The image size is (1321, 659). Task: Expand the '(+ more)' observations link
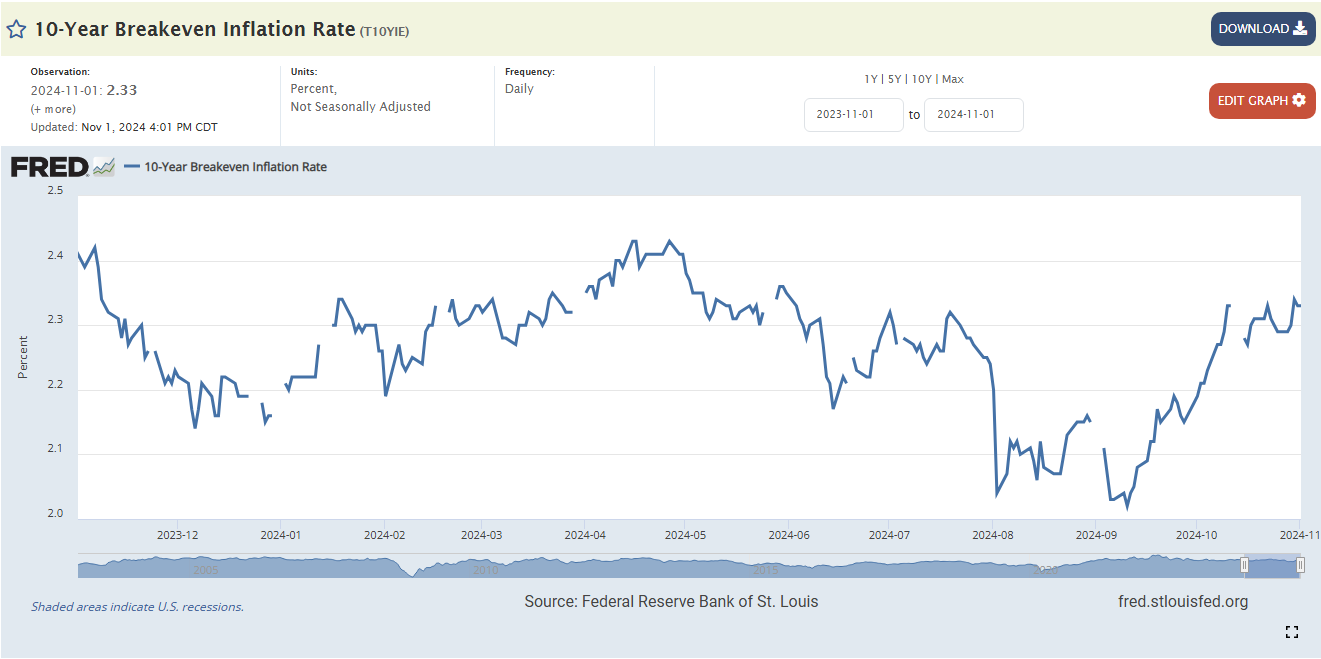pos(53,109)
